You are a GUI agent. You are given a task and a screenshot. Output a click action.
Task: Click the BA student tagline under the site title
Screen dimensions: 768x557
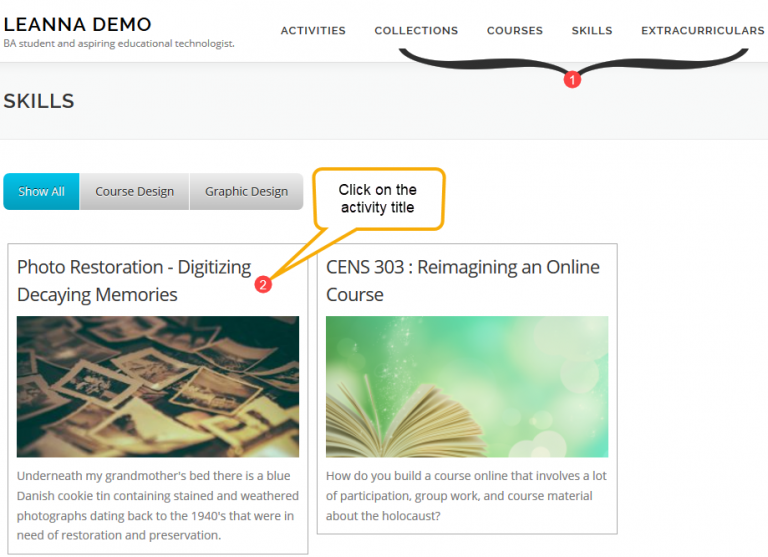pyautogui.click(x=119, y=44)
